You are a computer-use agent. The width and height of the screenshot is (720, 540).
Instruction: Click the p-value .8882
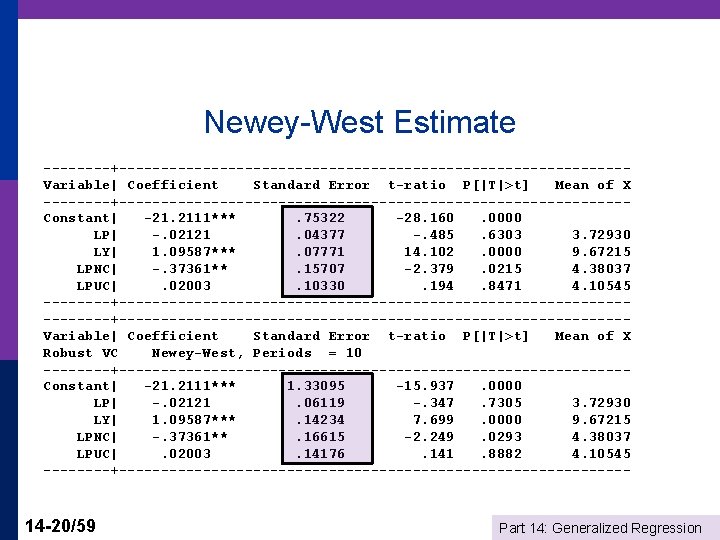[x=501, y=454]
